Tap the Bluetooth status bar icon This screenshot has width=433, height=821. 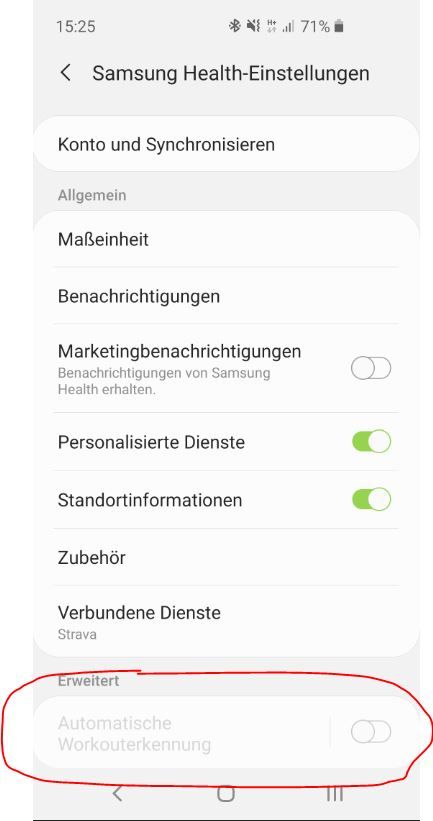(234, 26)
